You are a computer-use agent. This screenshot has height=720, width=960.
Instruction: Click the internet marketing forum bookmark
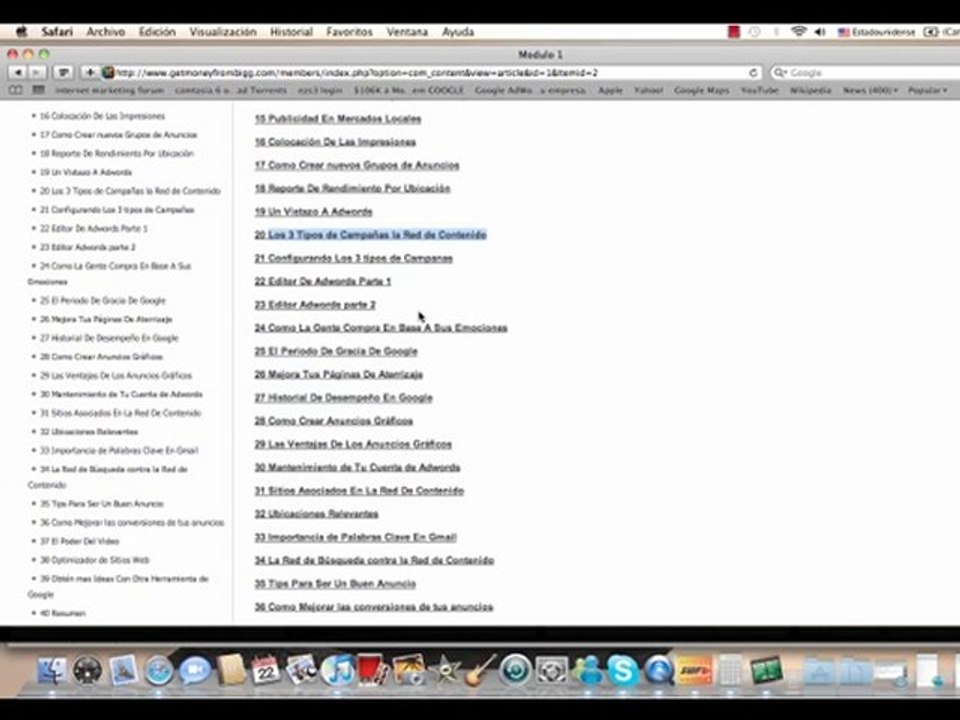point(110,91)
